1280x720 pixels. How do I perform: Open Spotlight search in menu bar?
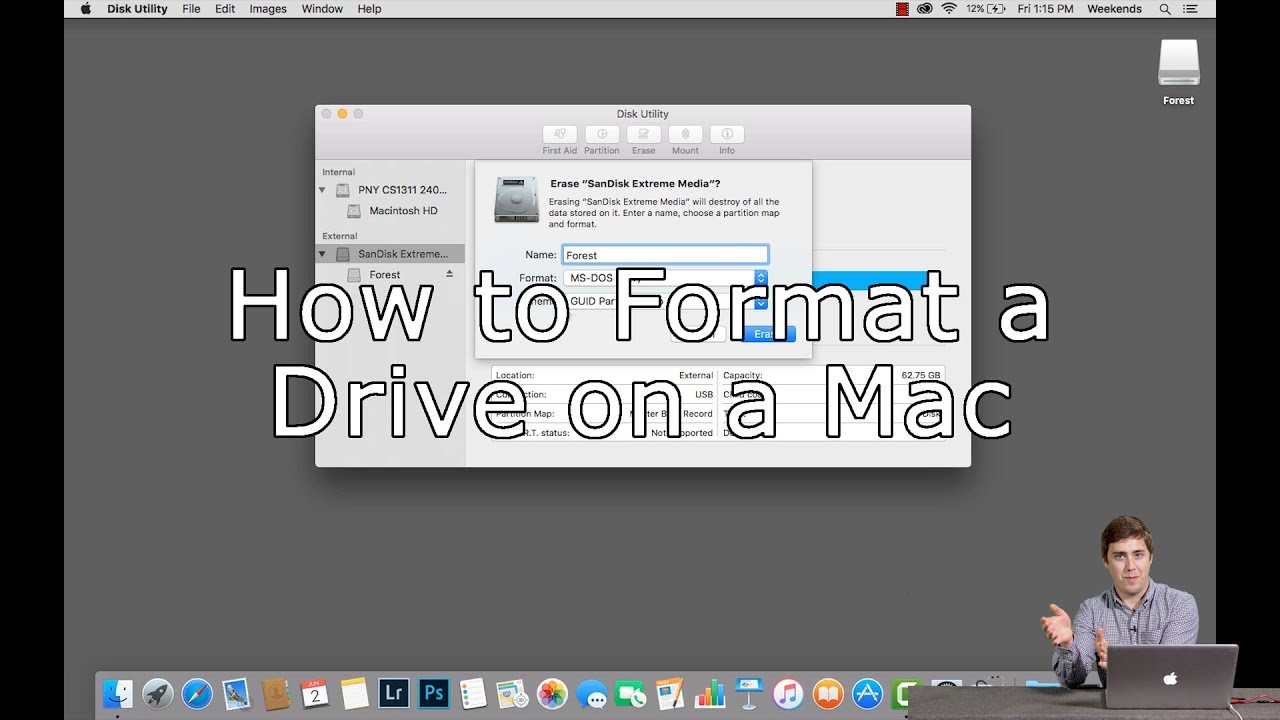pyautogui.click(x=1165, y=9)
